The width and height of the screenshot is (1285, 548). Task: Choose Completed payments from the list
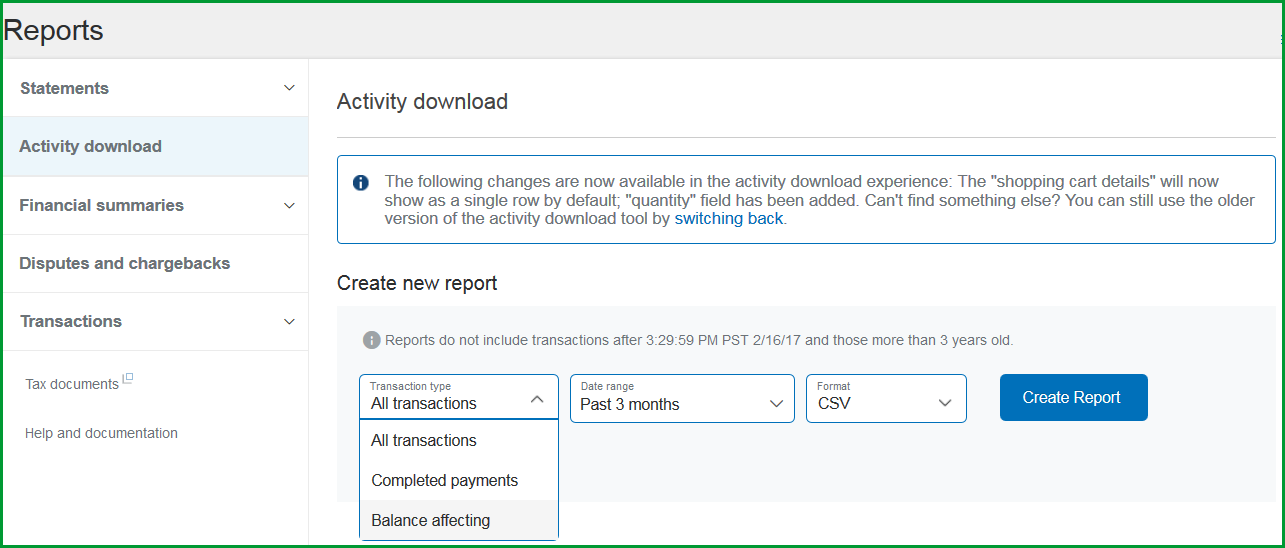coord(445,480)
